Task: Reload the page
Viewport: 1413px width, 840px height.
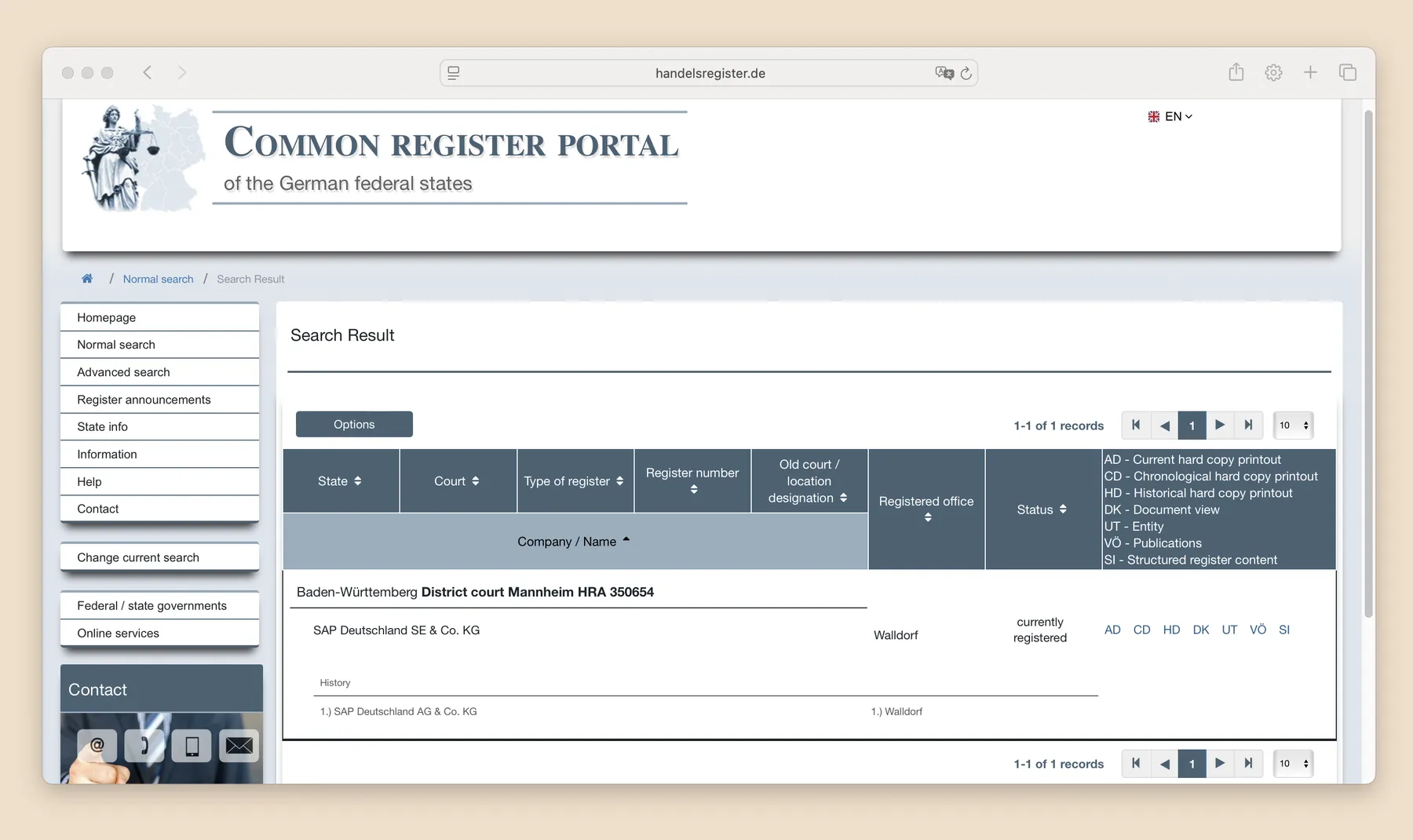Action: [966, 73]
